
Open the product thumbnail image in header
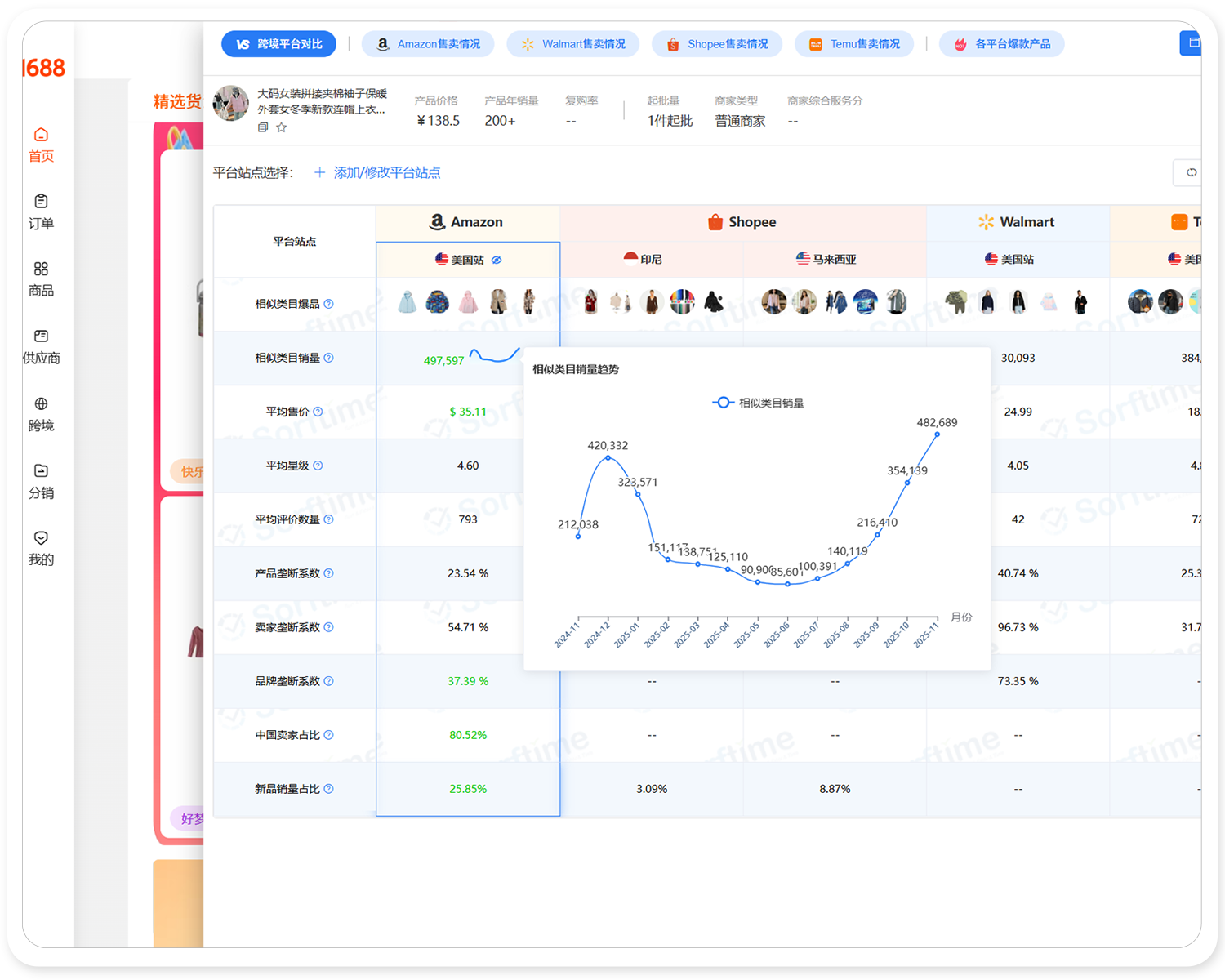[x=230, y=104]
